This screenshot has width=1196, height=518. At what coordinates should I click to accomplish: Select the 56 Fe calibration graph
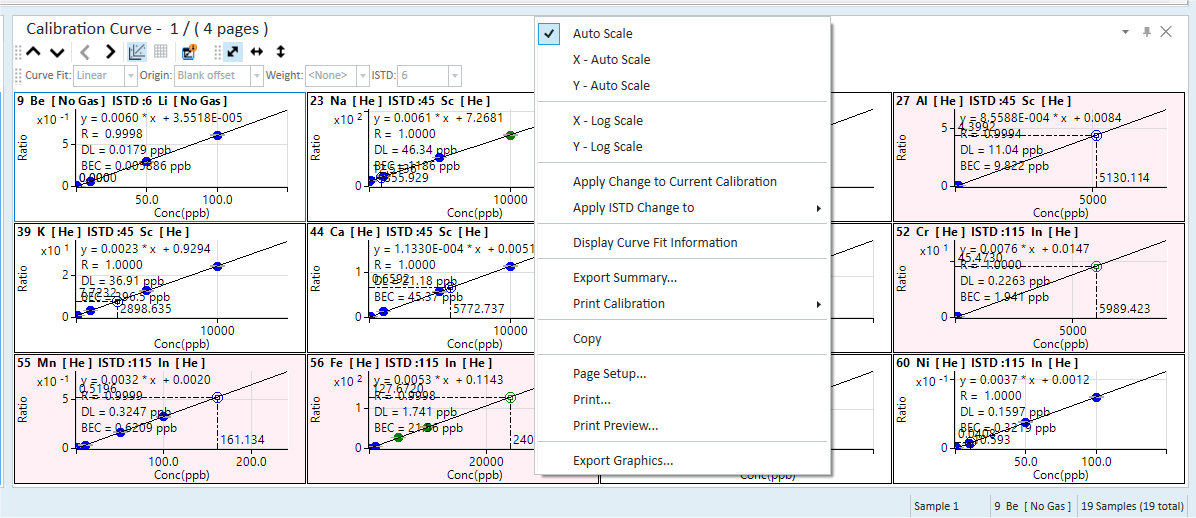(421, 419)
